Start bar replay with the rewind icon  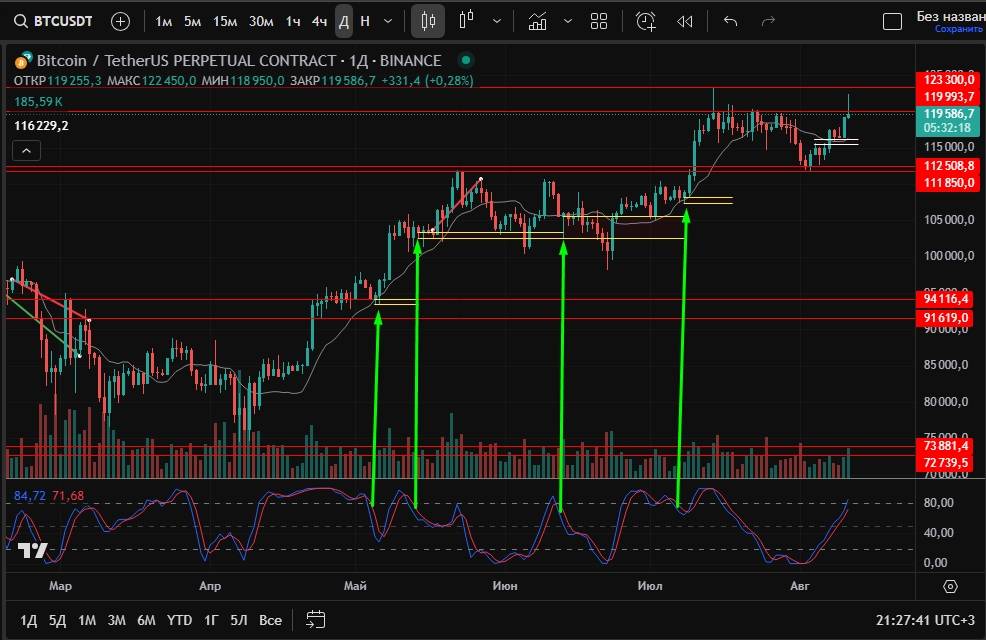pyautogui.click(x=685, y=21)
